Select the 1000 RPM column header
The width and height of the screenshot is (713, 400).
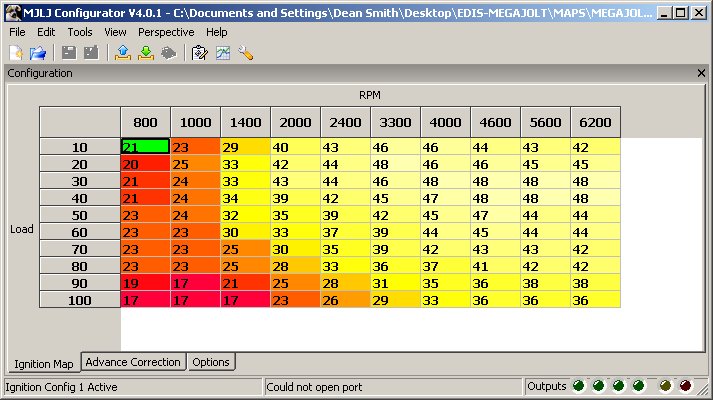tap(196, 122)
